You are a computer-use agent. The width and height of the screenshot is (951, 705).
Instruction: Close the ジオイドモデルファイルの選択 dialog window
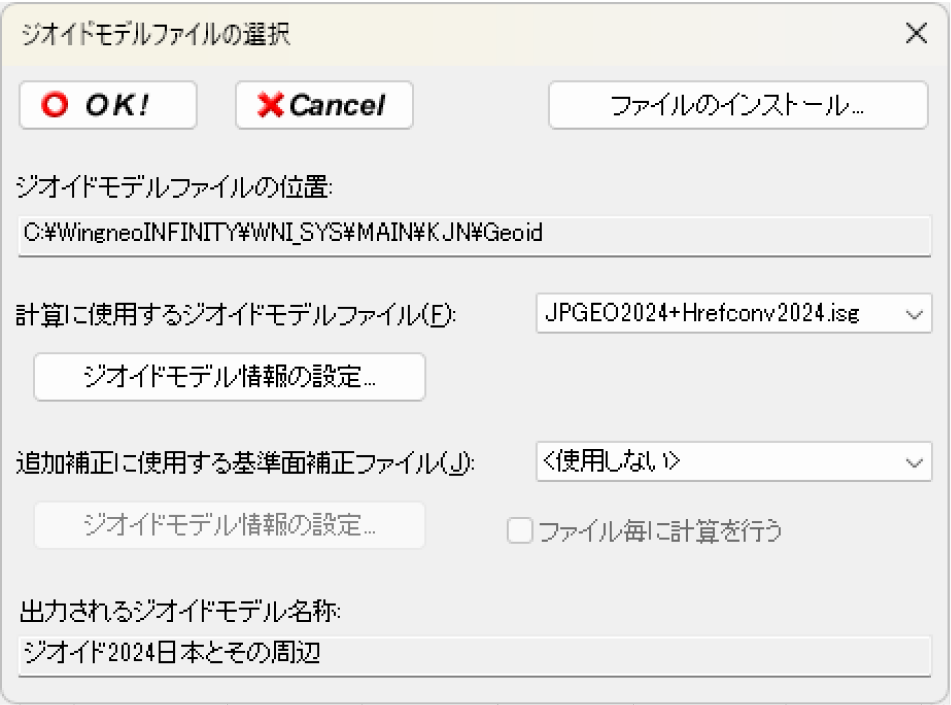point(916,33)
